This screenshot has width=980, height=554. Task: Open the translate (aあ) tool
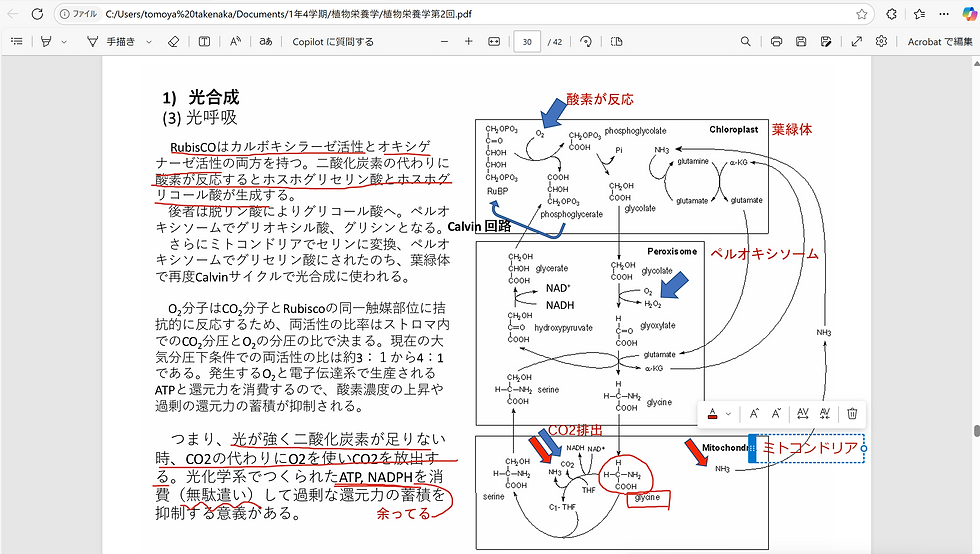266,41
